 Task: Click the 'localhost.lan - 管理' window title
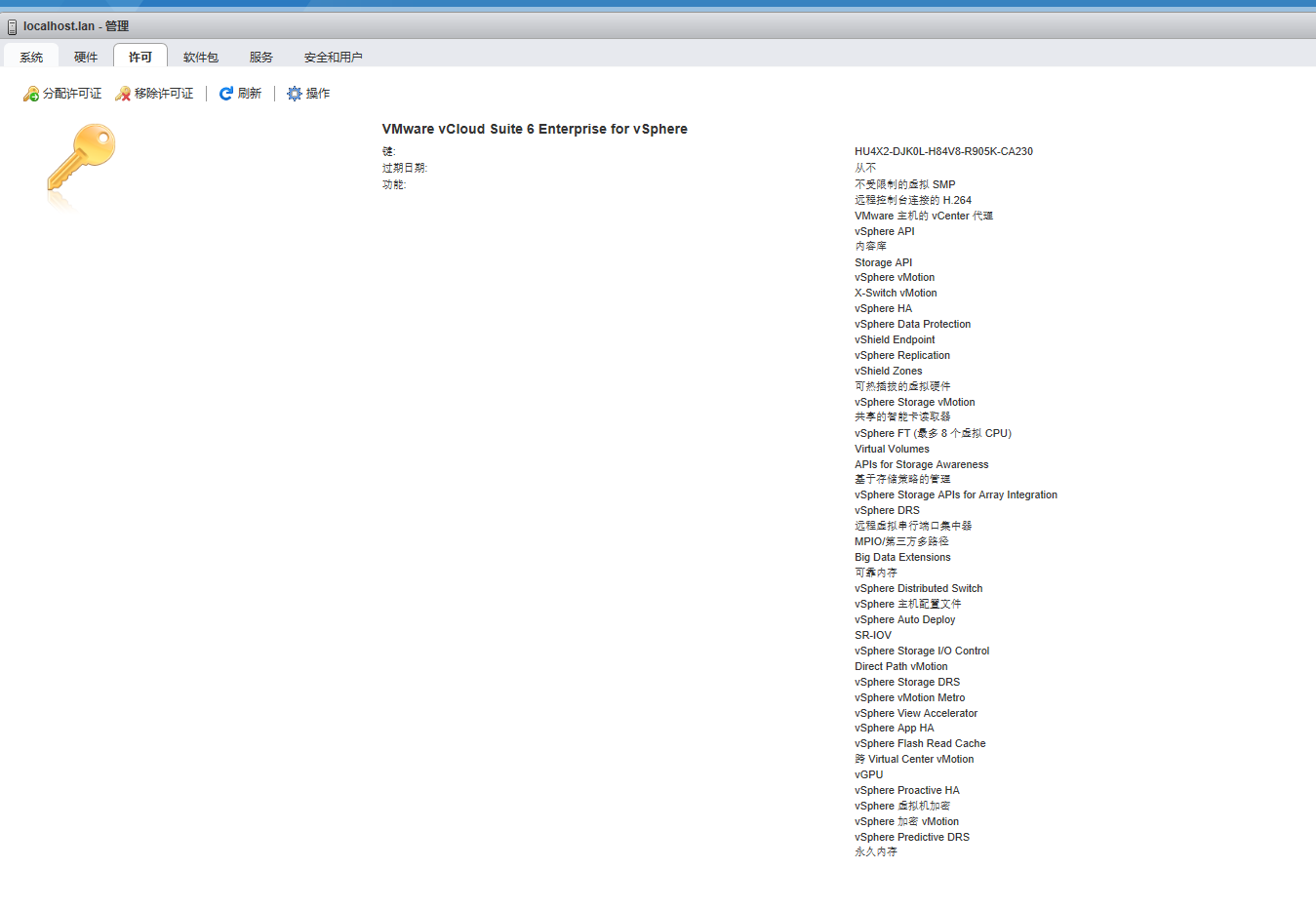coord(76,26)
